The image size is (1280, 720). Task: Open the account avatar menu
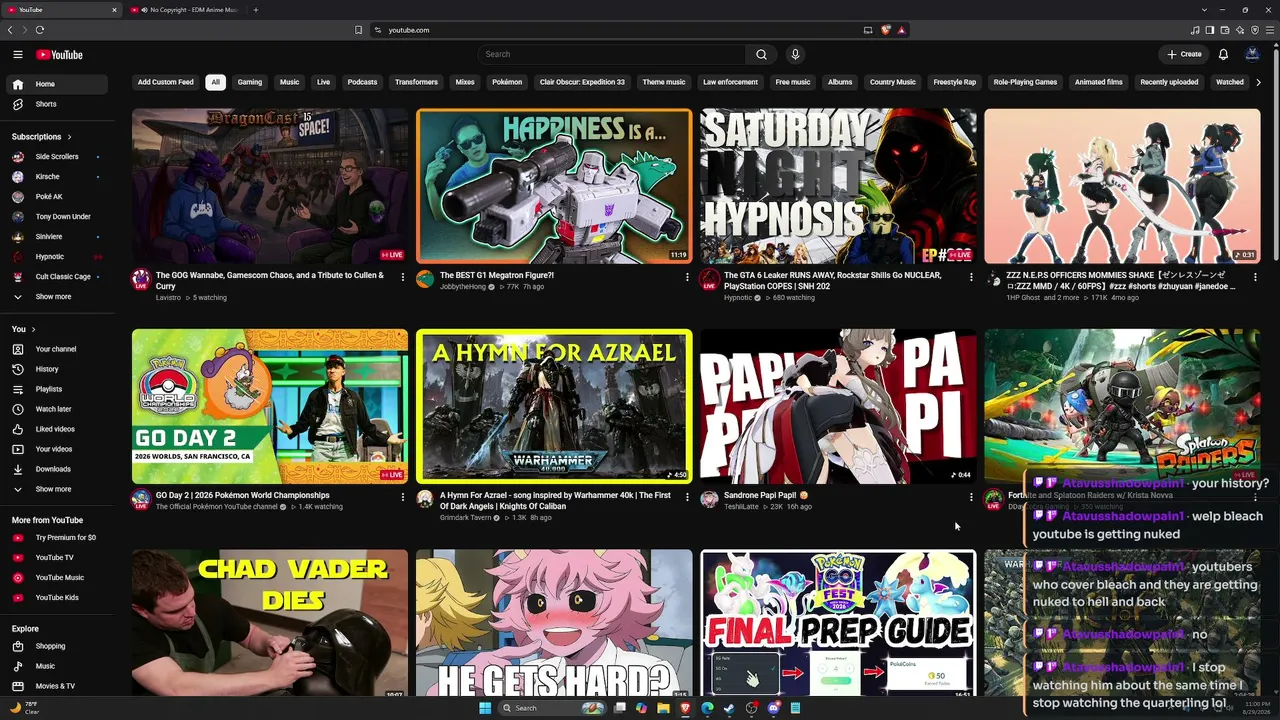tap(1252, 54)
